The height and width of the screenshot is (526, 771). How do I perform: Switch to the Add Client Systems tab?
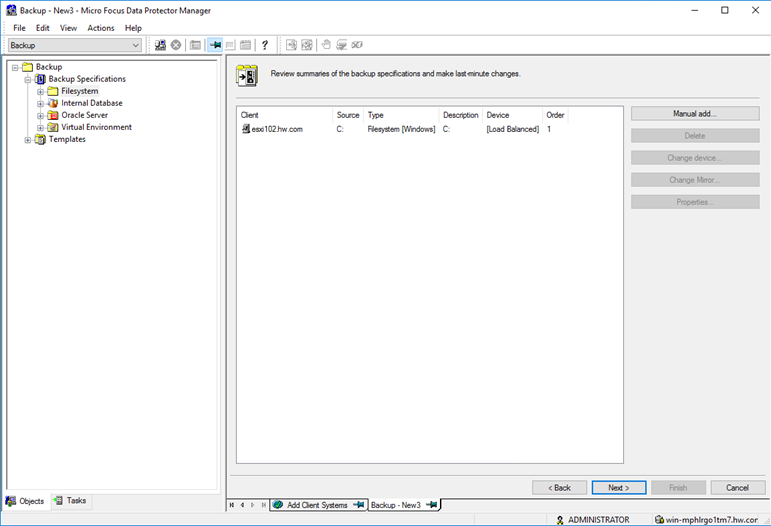[319, 505]
